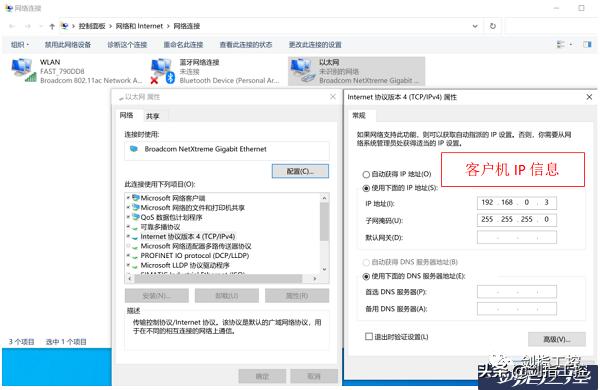The height and width of the screenshot is (390, 600).
Task: Click Rename this connection
Action: (x=183, y=44)
